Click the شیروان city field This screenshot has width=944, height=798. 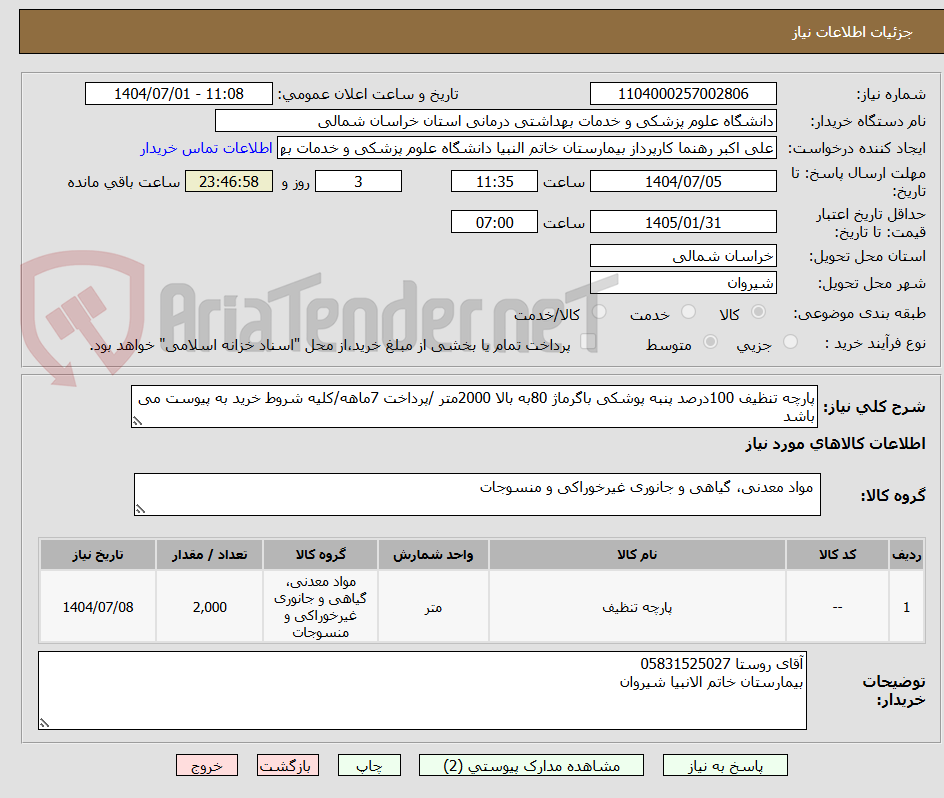tap(683, 283)
